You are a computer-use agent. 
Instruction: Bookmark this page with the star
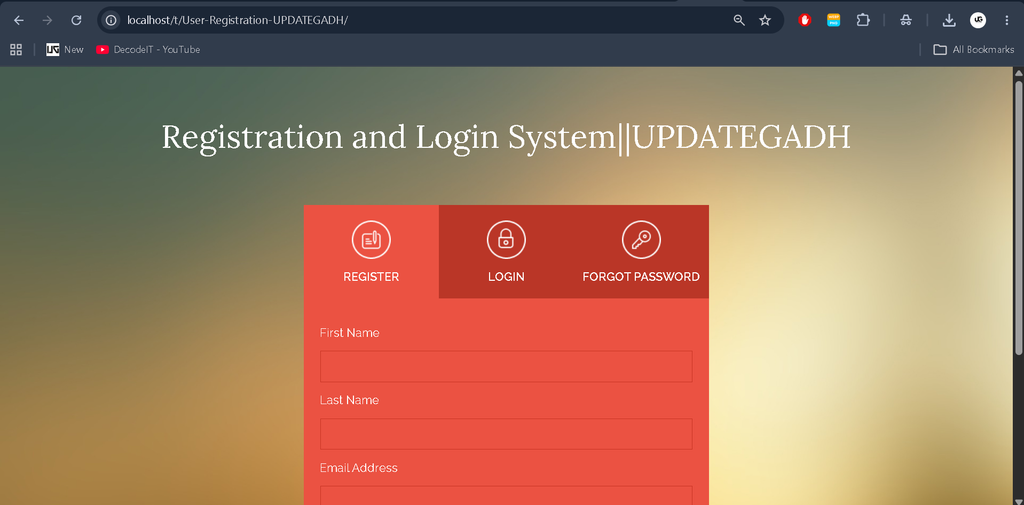tap(765, 20)
